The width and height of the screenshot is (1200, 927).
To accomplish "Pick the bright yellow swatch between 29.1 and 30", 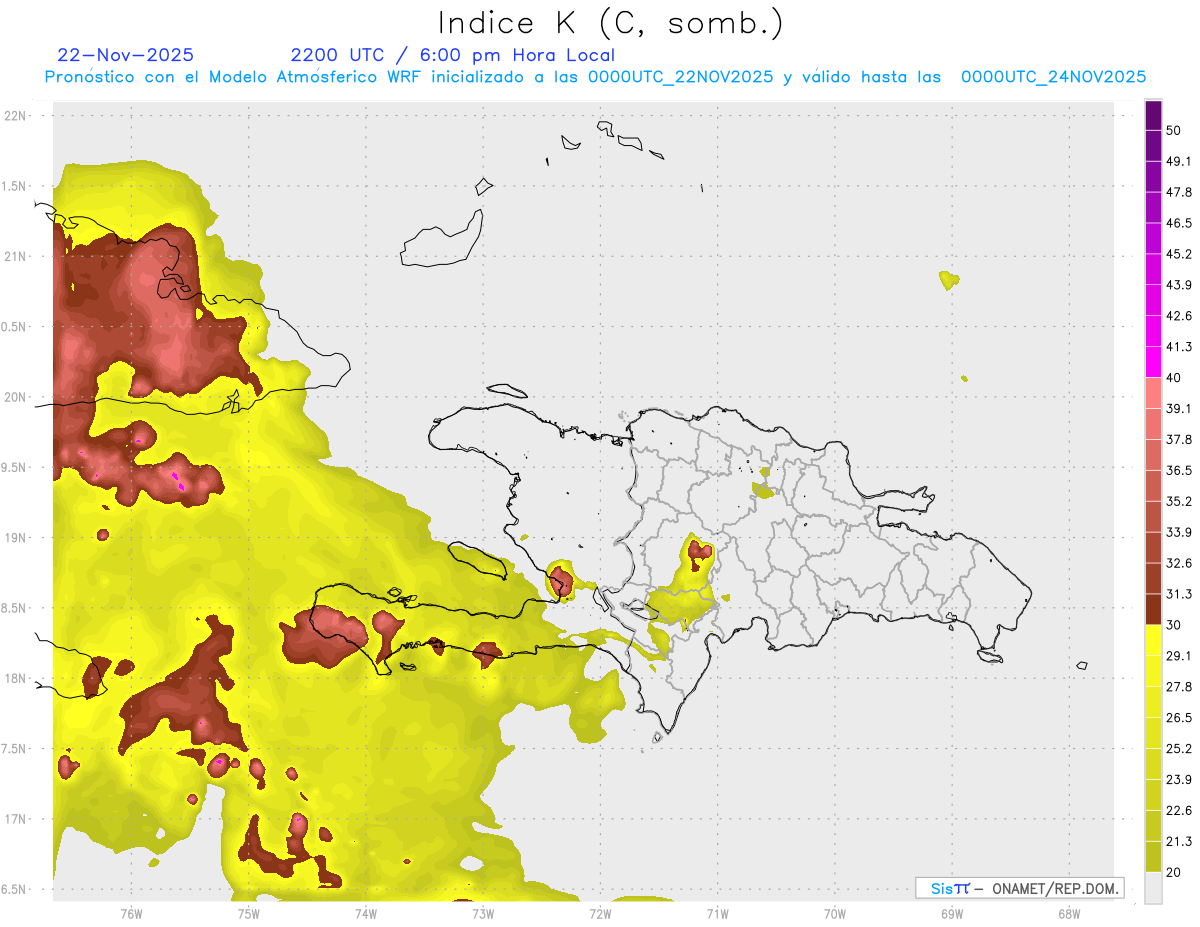I will point(1153,641).
